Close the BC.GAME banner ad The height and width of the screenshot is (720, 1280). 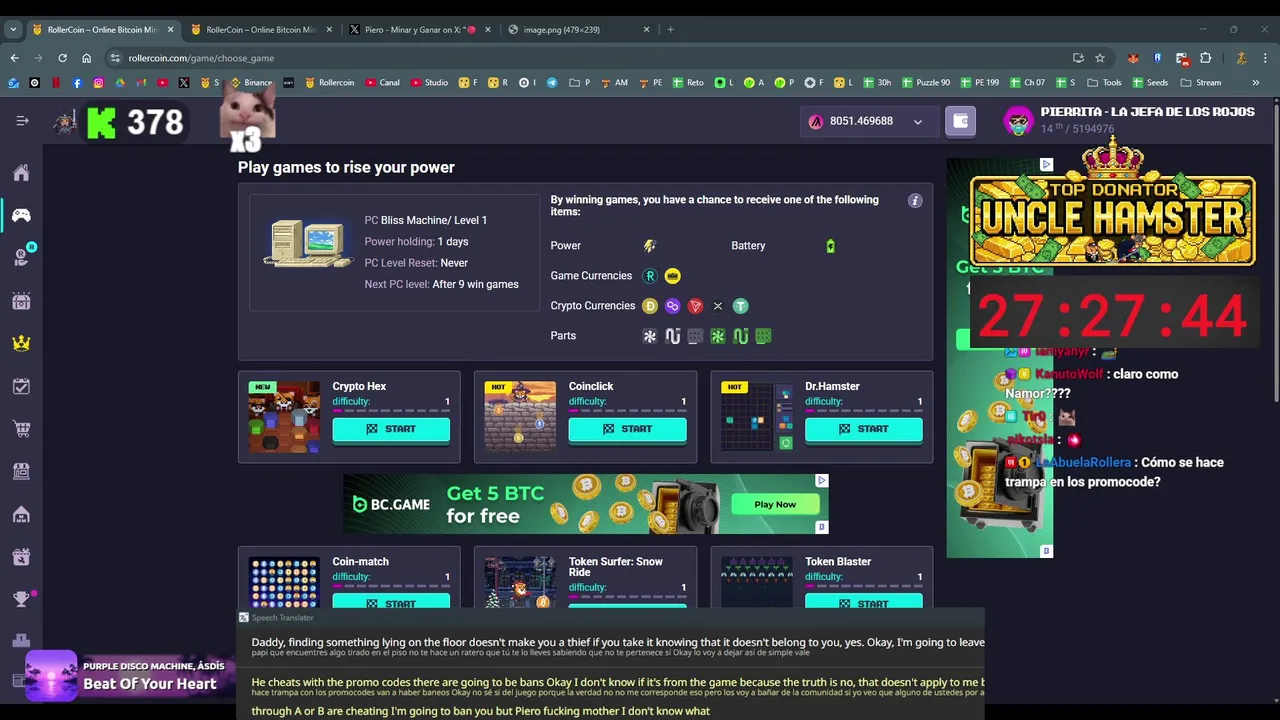[822, 481]
